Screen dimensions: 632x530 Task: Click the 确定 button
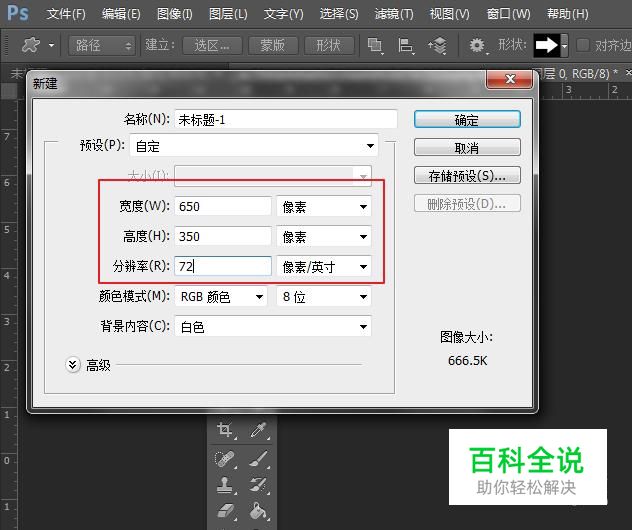tap(467, 119)
